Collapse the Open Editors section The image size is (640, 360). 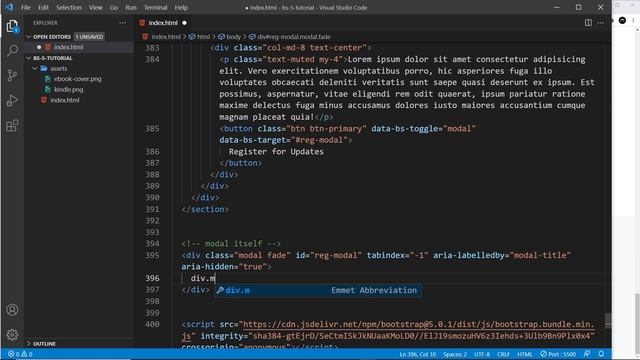tap(52, 37)
